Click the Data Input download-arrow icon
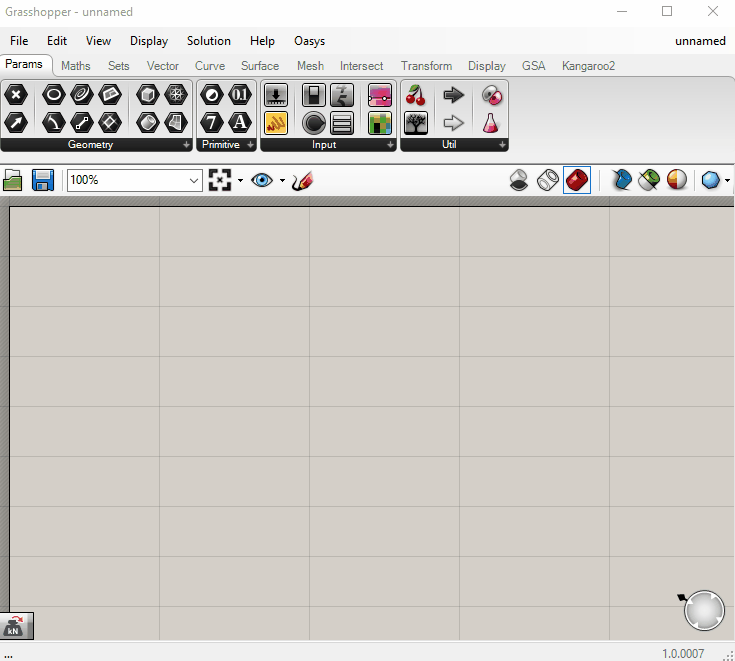 (x=276, y=95)
